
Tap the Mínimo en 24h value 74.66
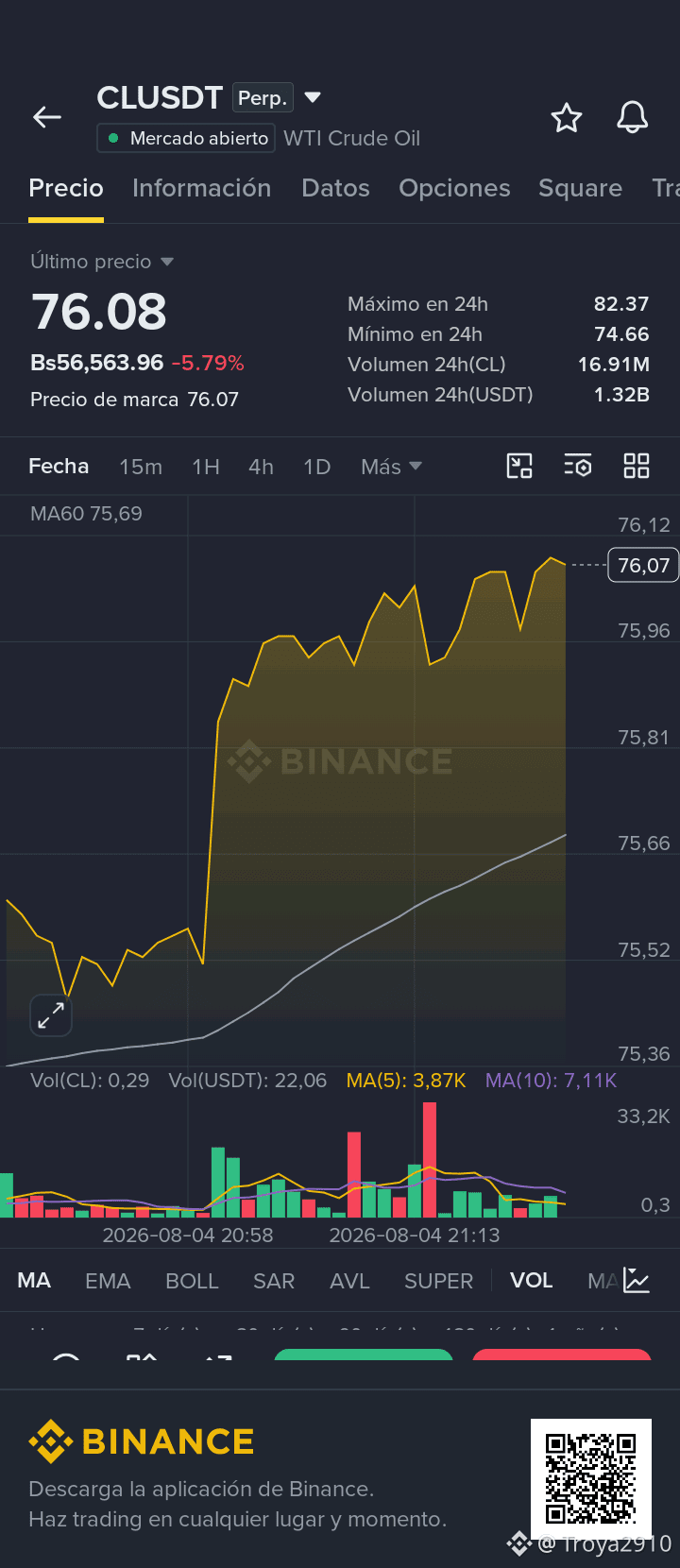tap(621, 334)
